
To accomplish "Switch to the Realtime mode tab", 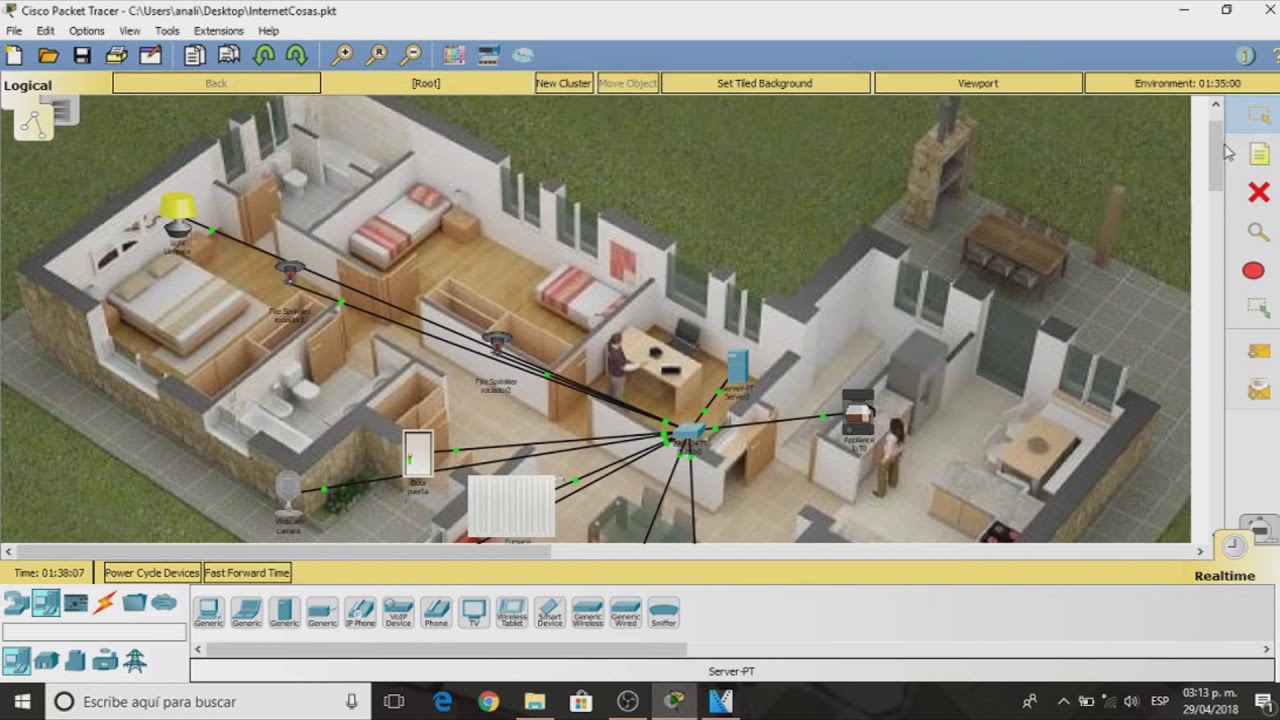I will tap(1224, 576).
